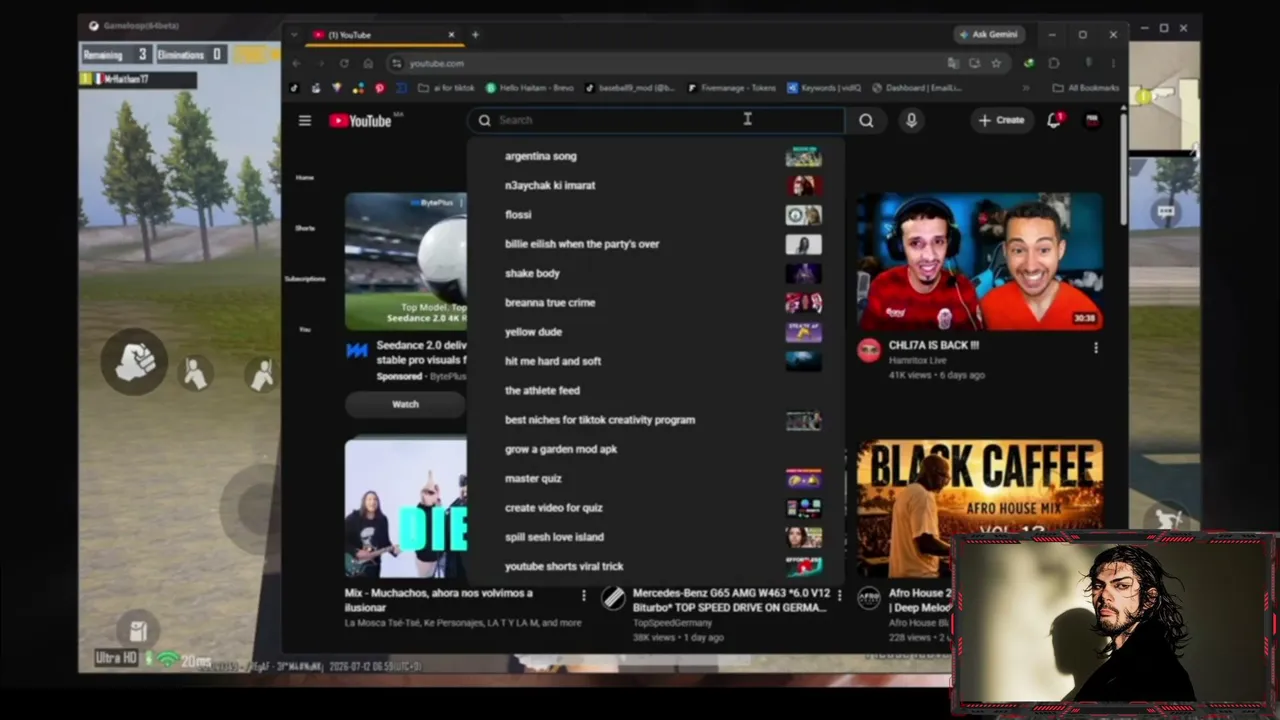The height and width of the screenshot is (720, 1280).
Task: Click in the YouTube search field
Action: click(x=656, y=121)
